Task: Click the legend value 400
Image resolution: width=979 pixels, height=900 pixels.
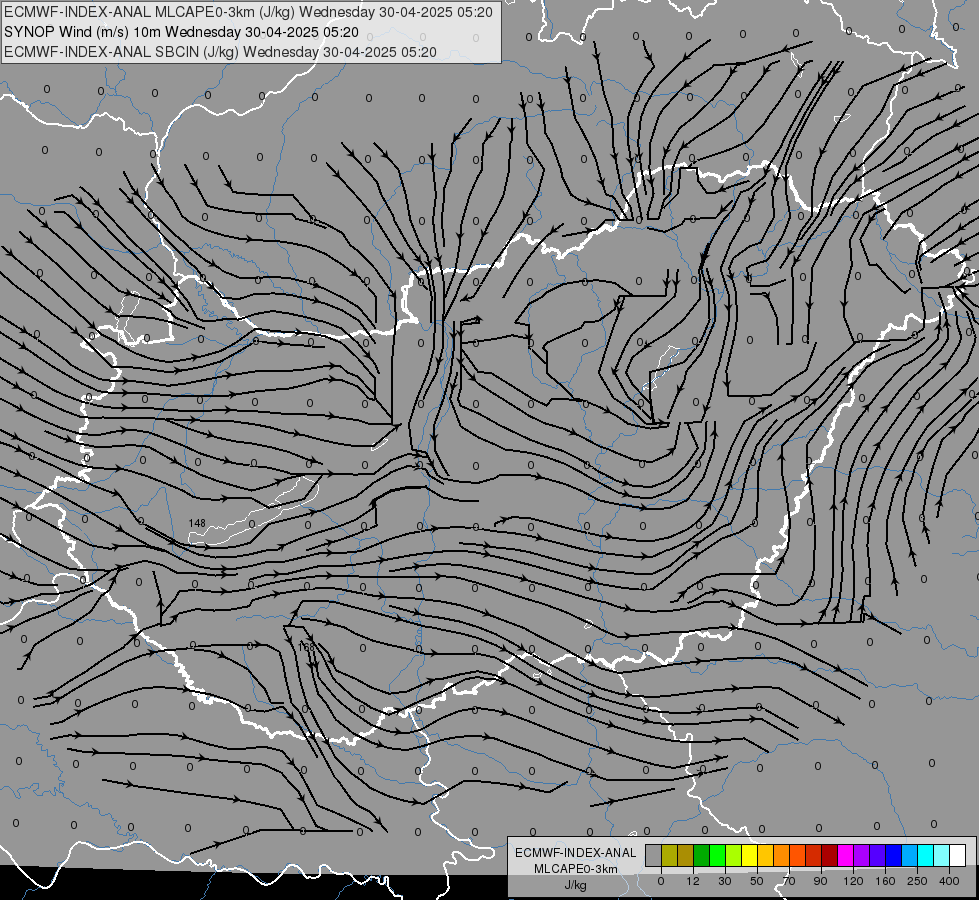Action: [949, 881]
